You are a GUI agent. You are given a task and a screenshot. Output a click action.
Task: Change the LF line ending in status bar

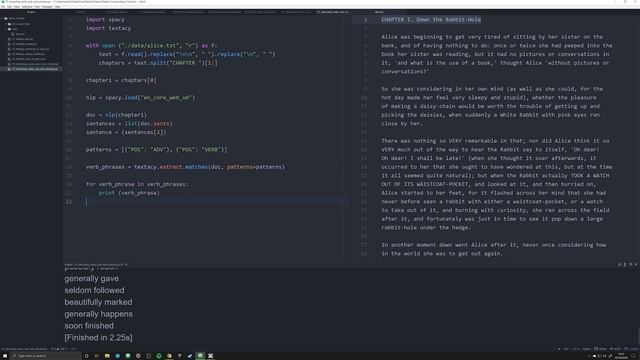click(566, 349)
